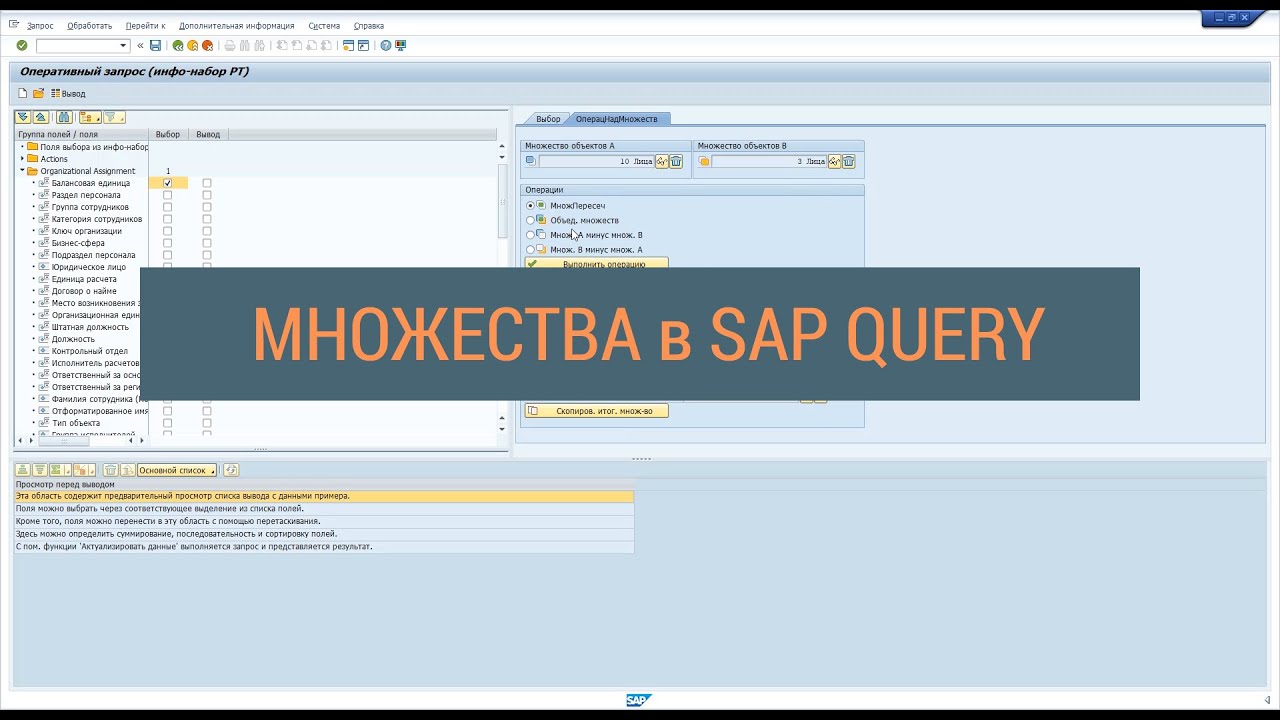Image resolution: width=1280 pixels, height=720 pixels.
Task: Click the Set B object count field
Action: pyautogui.click(x=768, y=161)
